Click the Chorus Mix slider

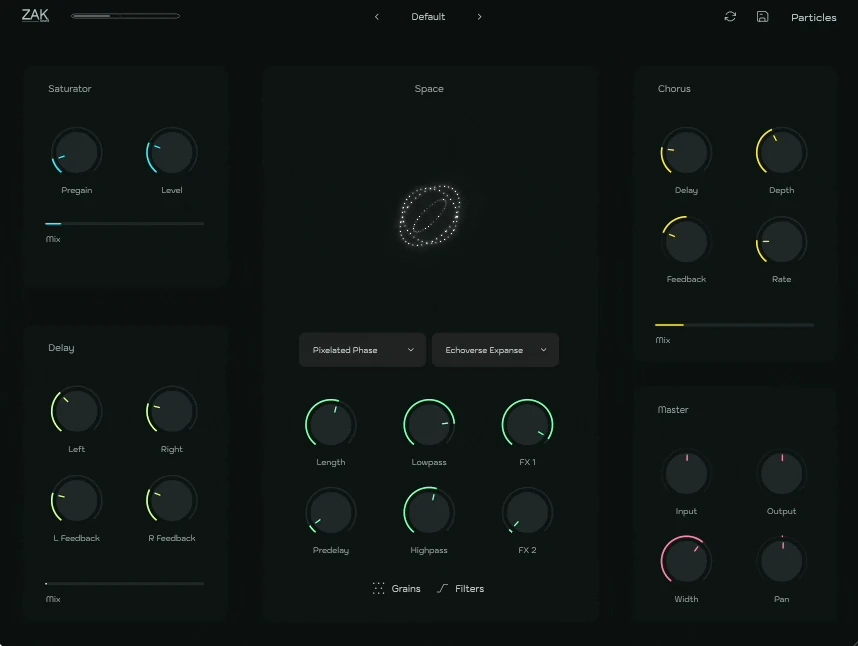[734, 324]
